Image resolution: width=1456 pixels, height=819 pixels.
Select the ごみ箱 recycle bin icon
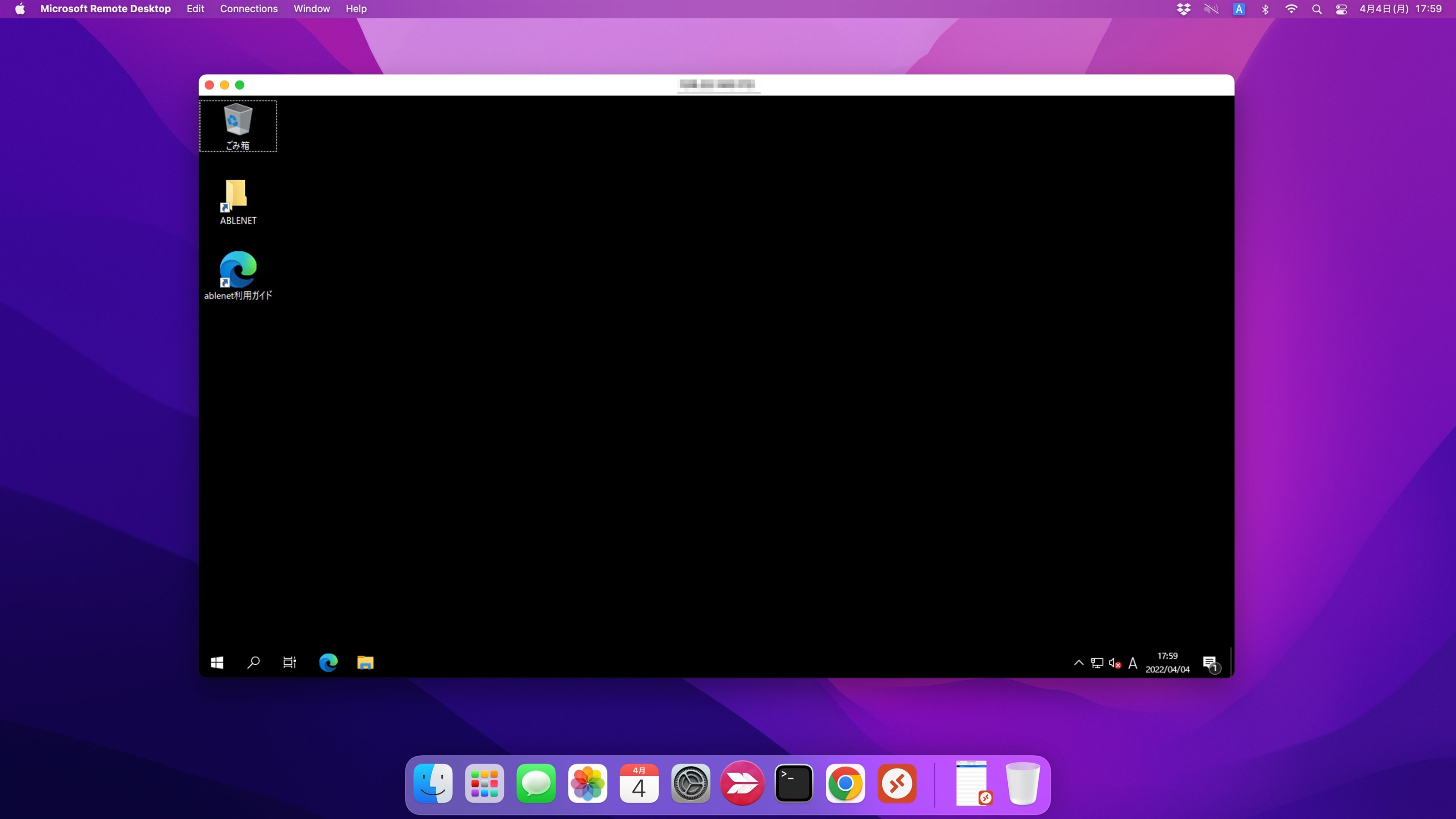point(238,126)
